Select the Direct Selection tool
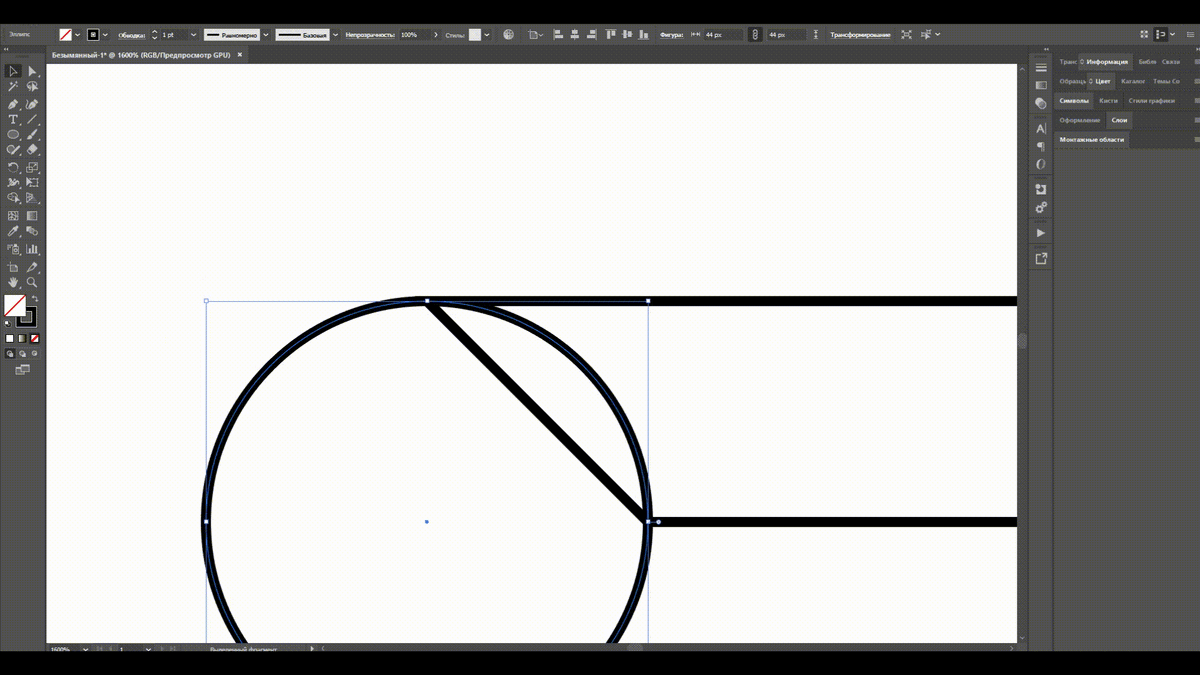Screen dimensions: 1200x675 [x=32, y=71]
